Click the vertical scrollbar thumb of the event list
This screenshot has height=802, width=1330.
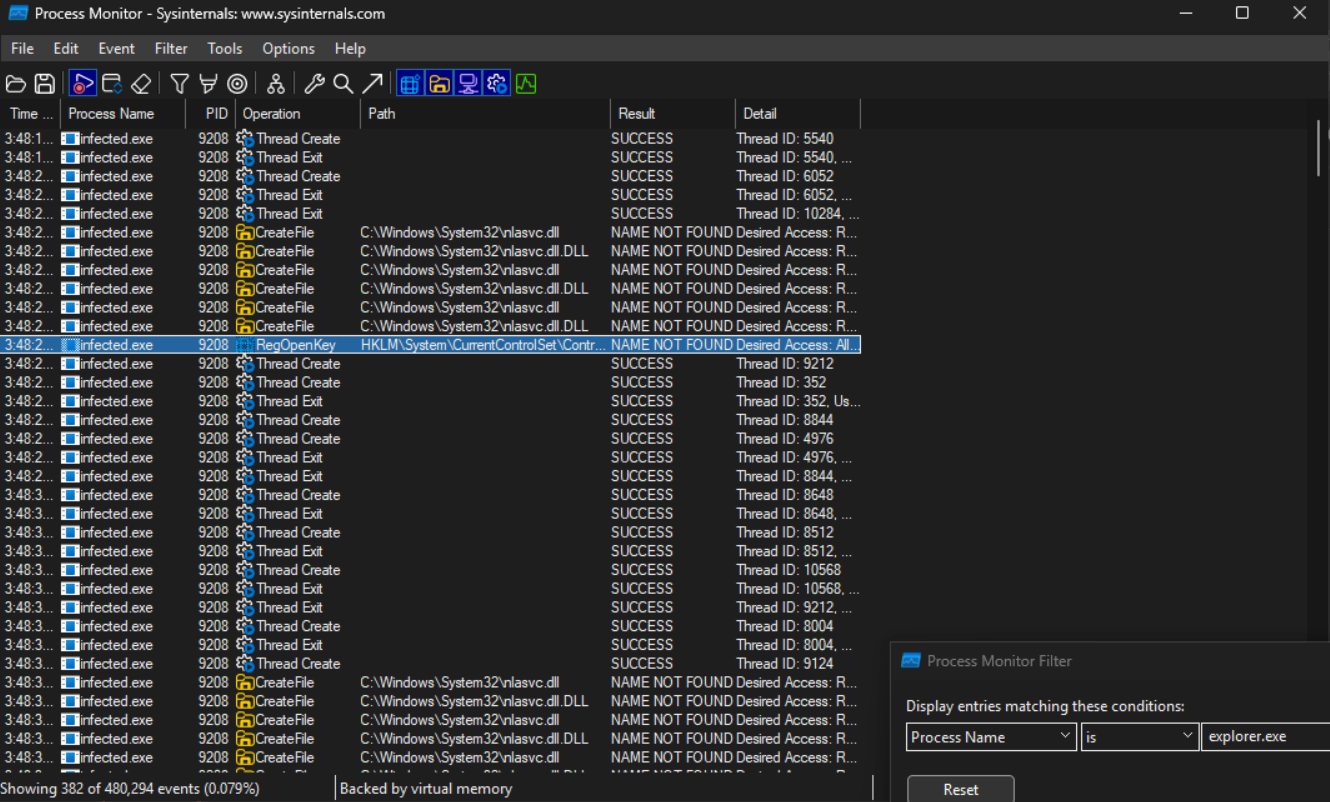tap(1319, 147)
